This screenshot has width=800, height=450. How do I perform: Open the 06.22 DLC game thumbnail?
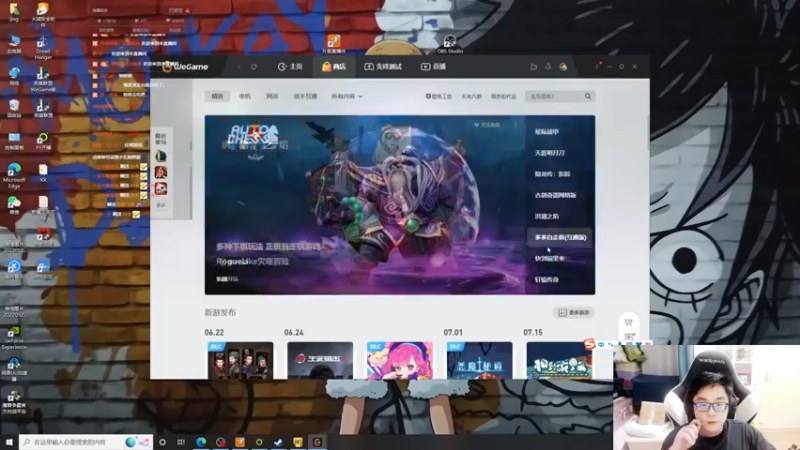pyautogui.click(x=240, y=360)
